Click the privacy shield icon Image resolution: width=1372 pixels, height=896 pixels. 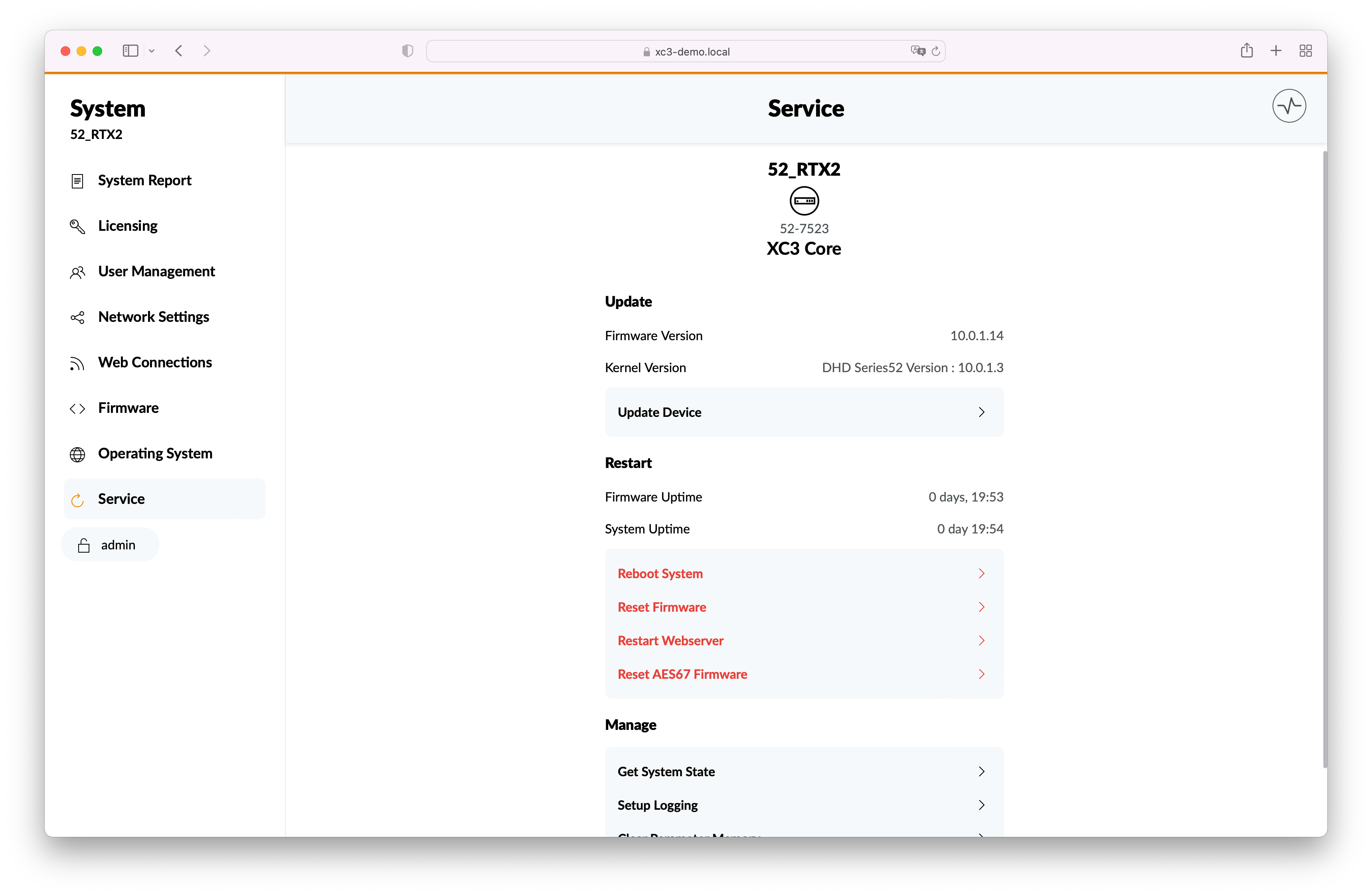tap(407, 51)
